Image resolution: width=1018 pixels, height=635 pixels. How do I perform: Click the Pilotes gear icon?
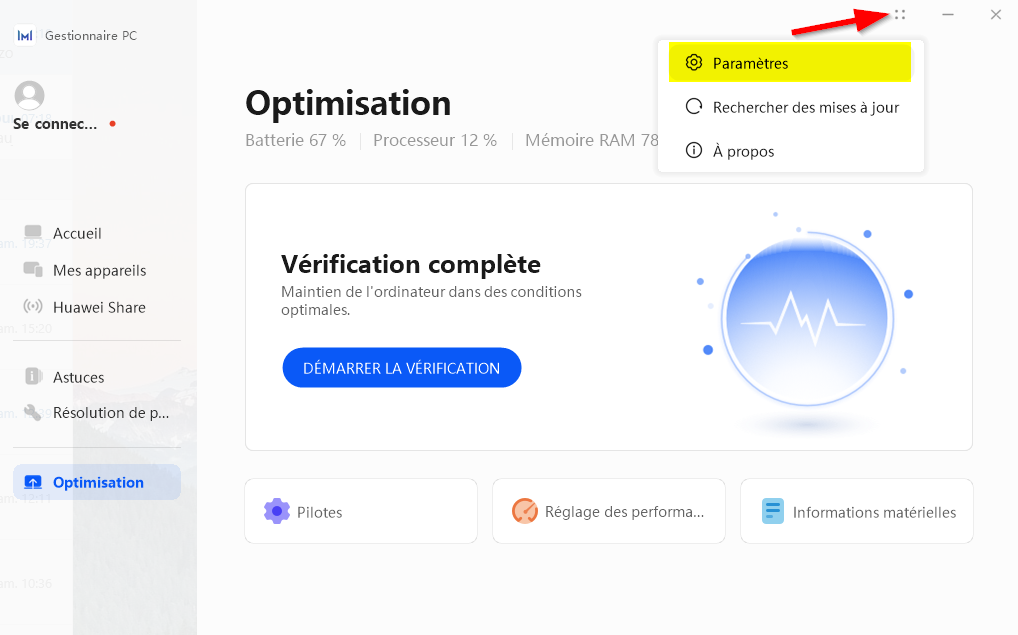pos(277,511)
